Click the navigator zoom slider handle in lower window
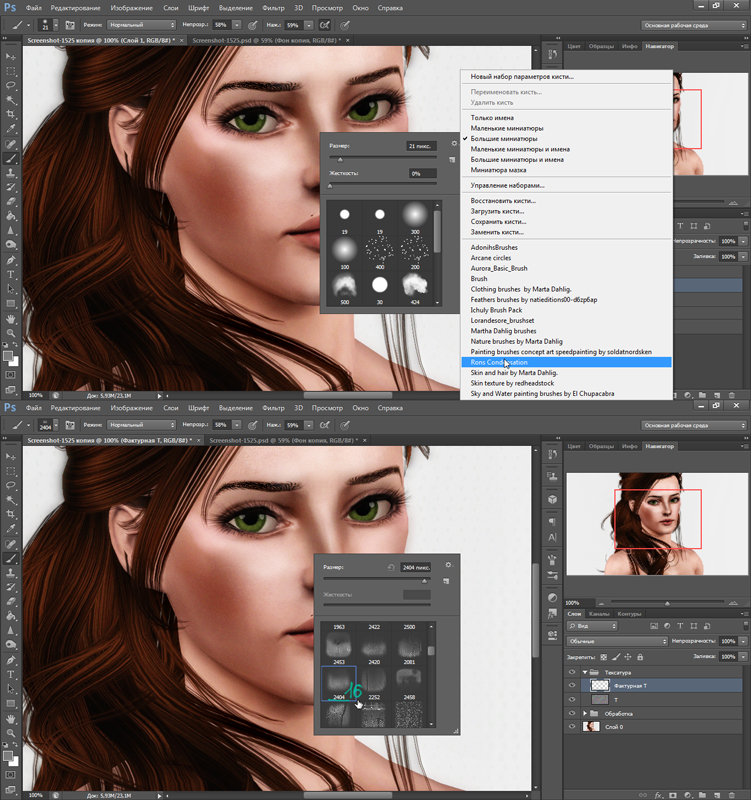The image size is (751, 800). click(667, 603)
